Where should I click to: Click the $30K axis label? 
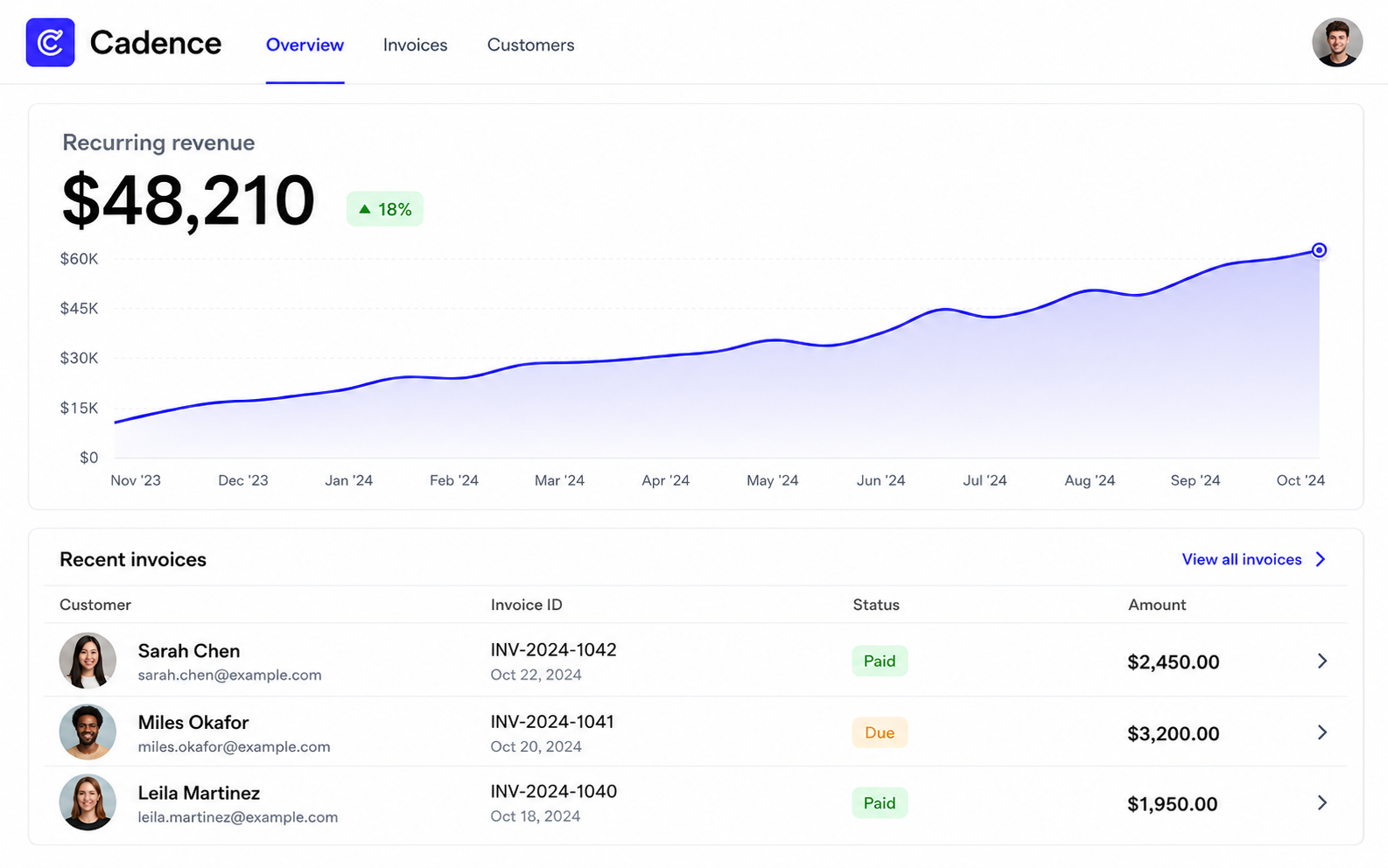pos(79,358)
